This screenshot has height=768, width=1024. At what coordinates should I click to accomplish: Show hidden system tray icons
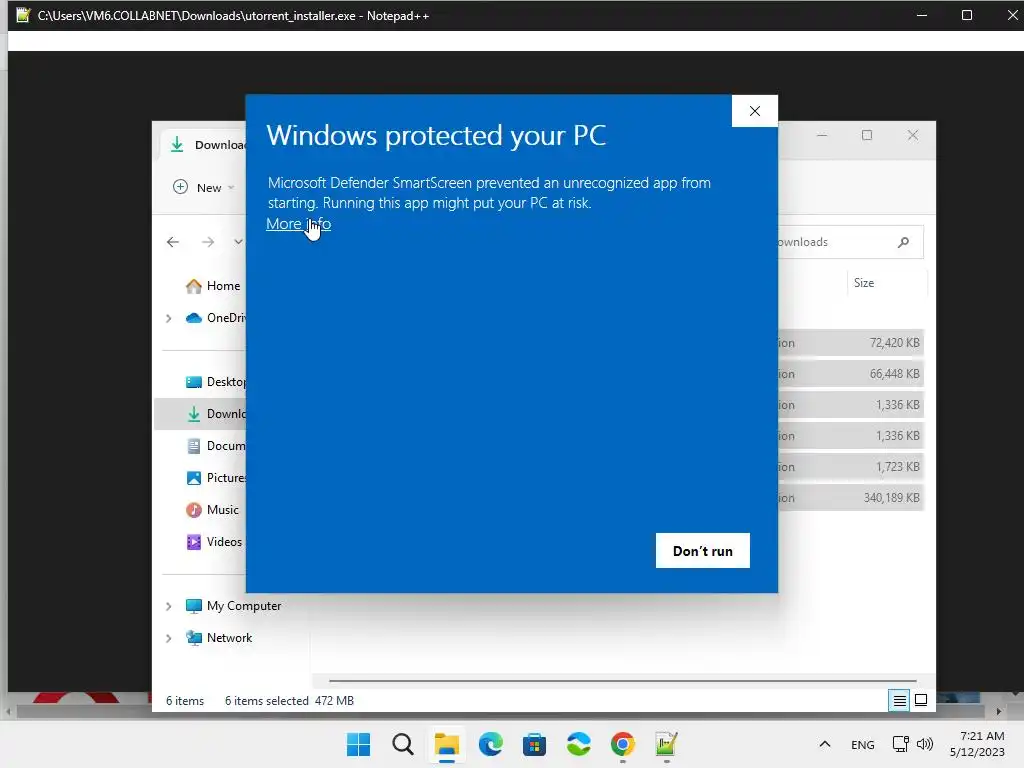[825, 744]
